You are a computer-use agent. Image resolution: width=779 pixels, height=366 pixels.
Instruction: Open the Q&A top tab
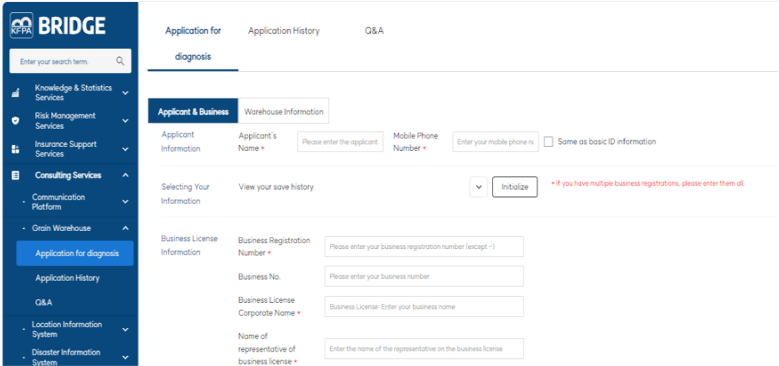tap(374, 31)
